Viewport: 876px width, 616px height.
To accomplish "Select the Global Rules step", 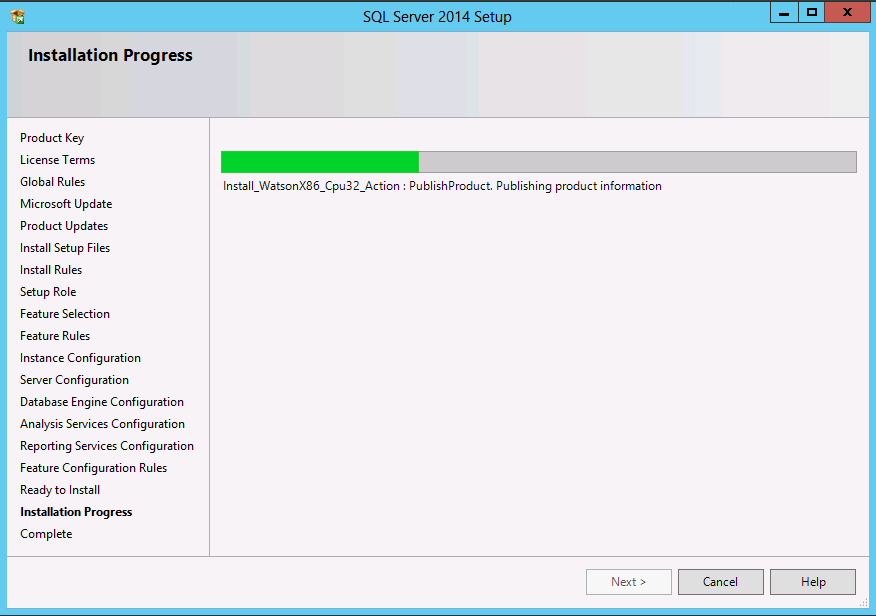I will tap(53, 182).
